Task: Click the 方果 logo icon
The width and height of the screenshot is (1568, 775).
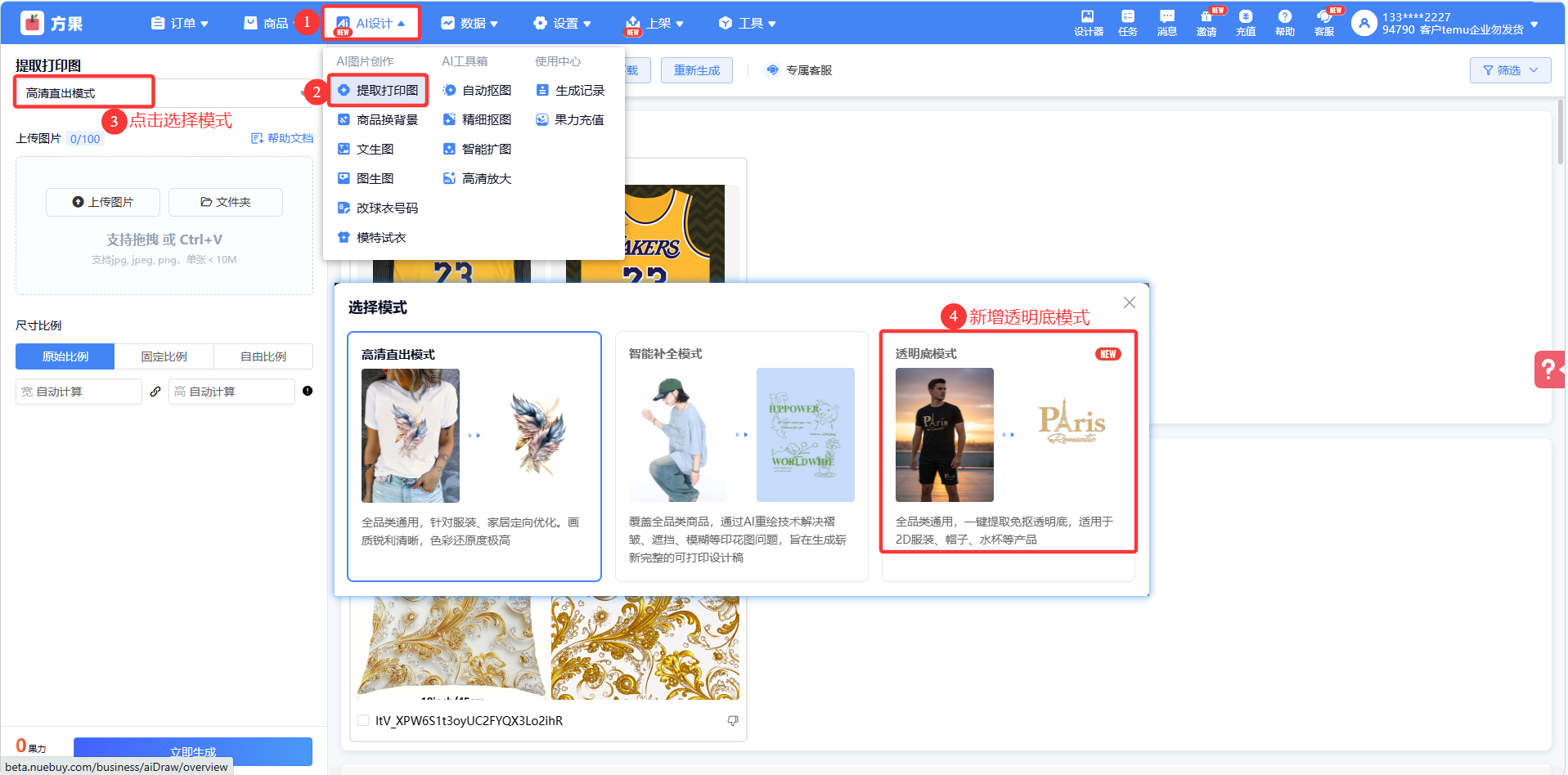Action: click(32, 23)
